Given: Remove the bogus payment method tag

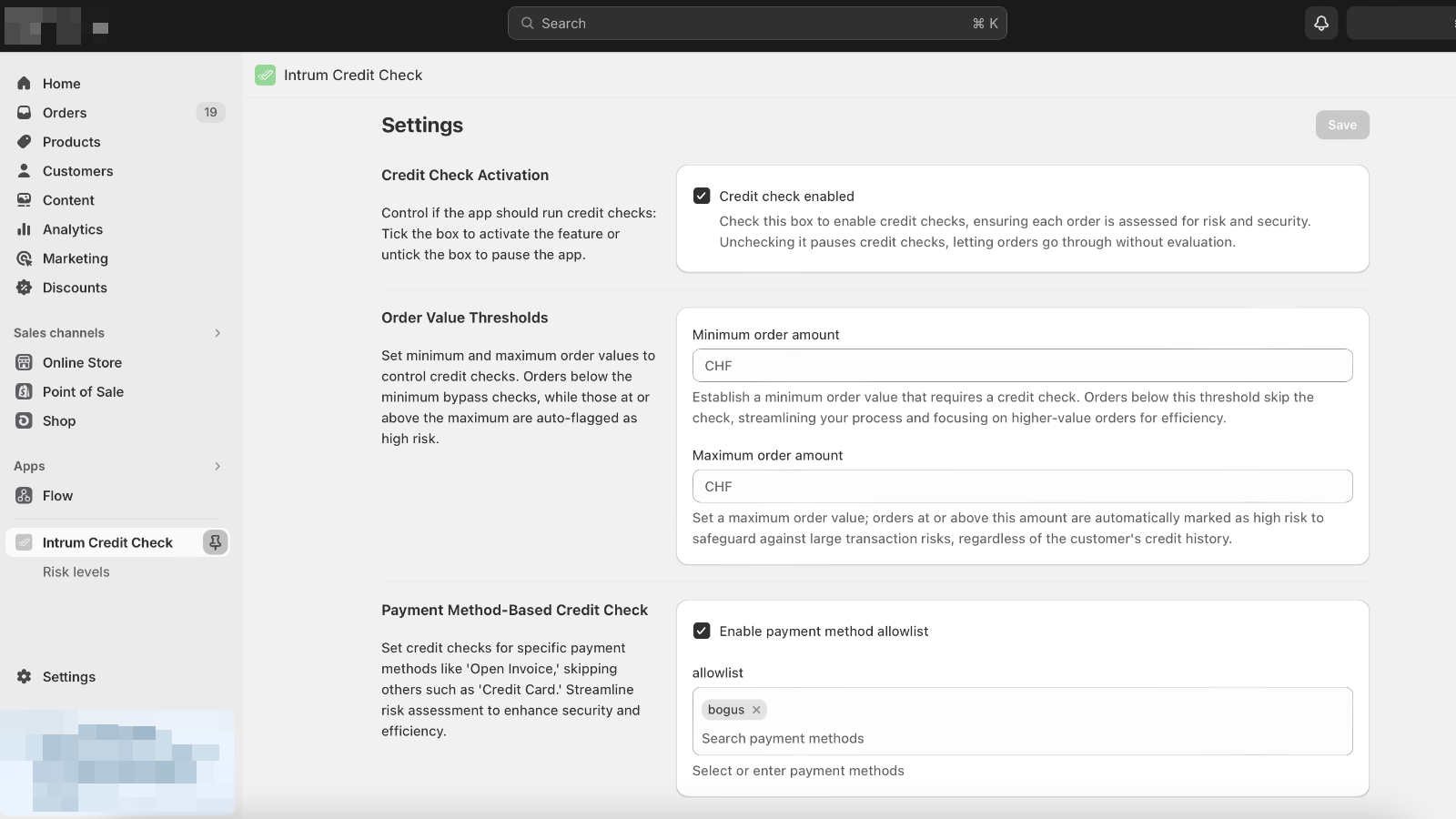Looking at the screenshot, I should point(756,710).
